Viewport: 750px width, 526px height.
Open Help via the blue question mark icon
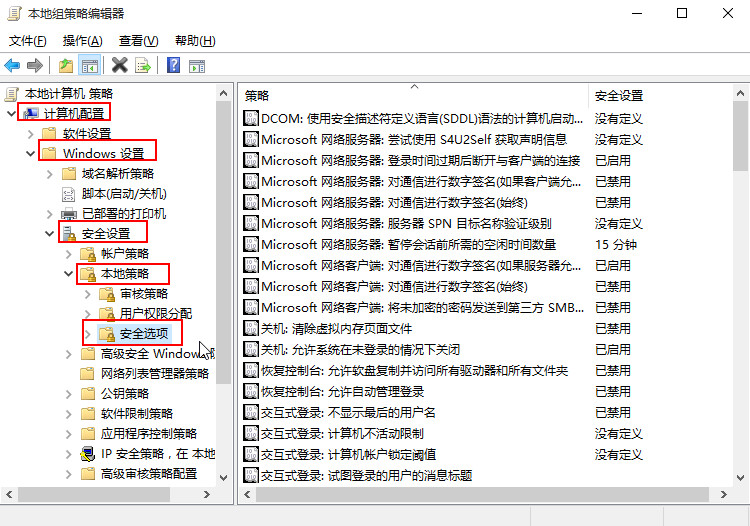click(x=173, y=66)
